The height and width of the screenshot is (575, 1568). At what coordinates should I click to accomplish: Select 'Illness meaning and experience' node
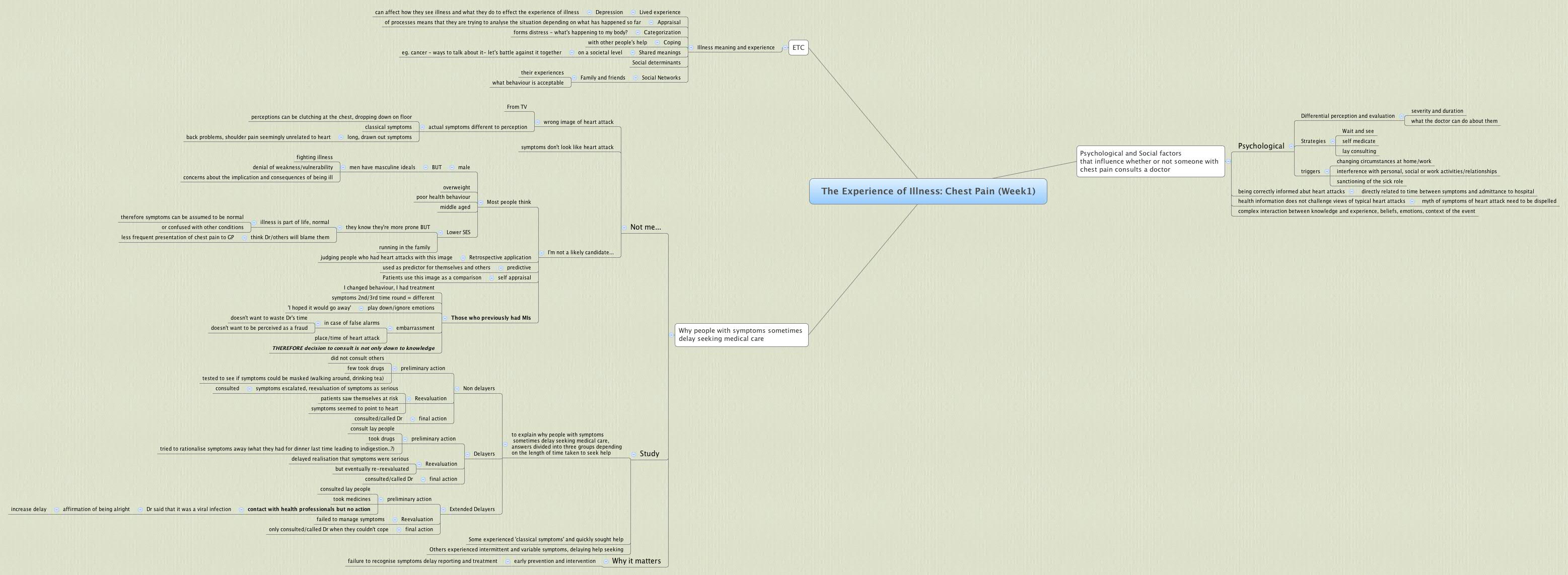click(735, 47)
